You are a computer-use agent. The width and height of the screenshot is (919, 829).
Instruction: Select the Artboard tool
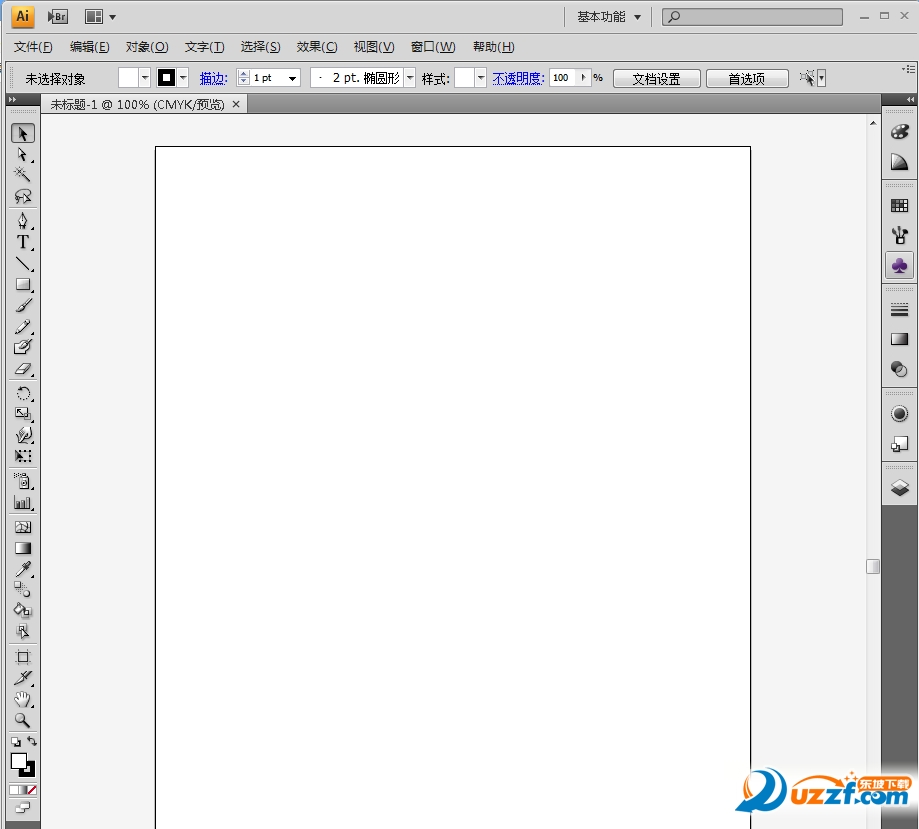pyautogui.click(x=23, y=657)
